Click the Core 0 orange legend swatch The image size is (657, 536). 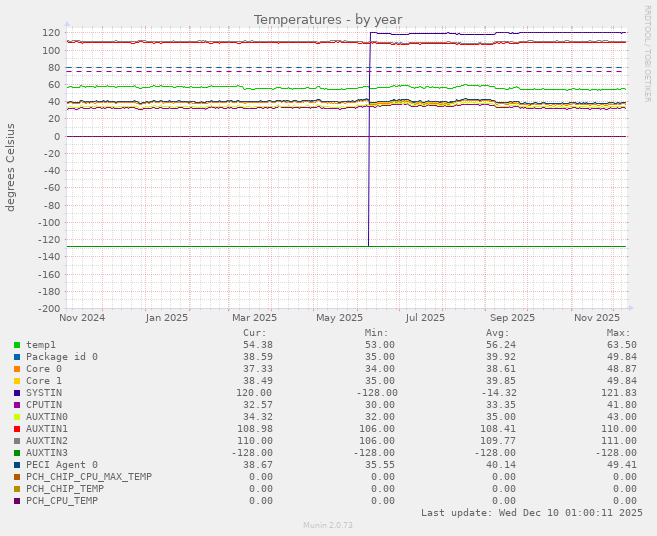coord(17,369)
